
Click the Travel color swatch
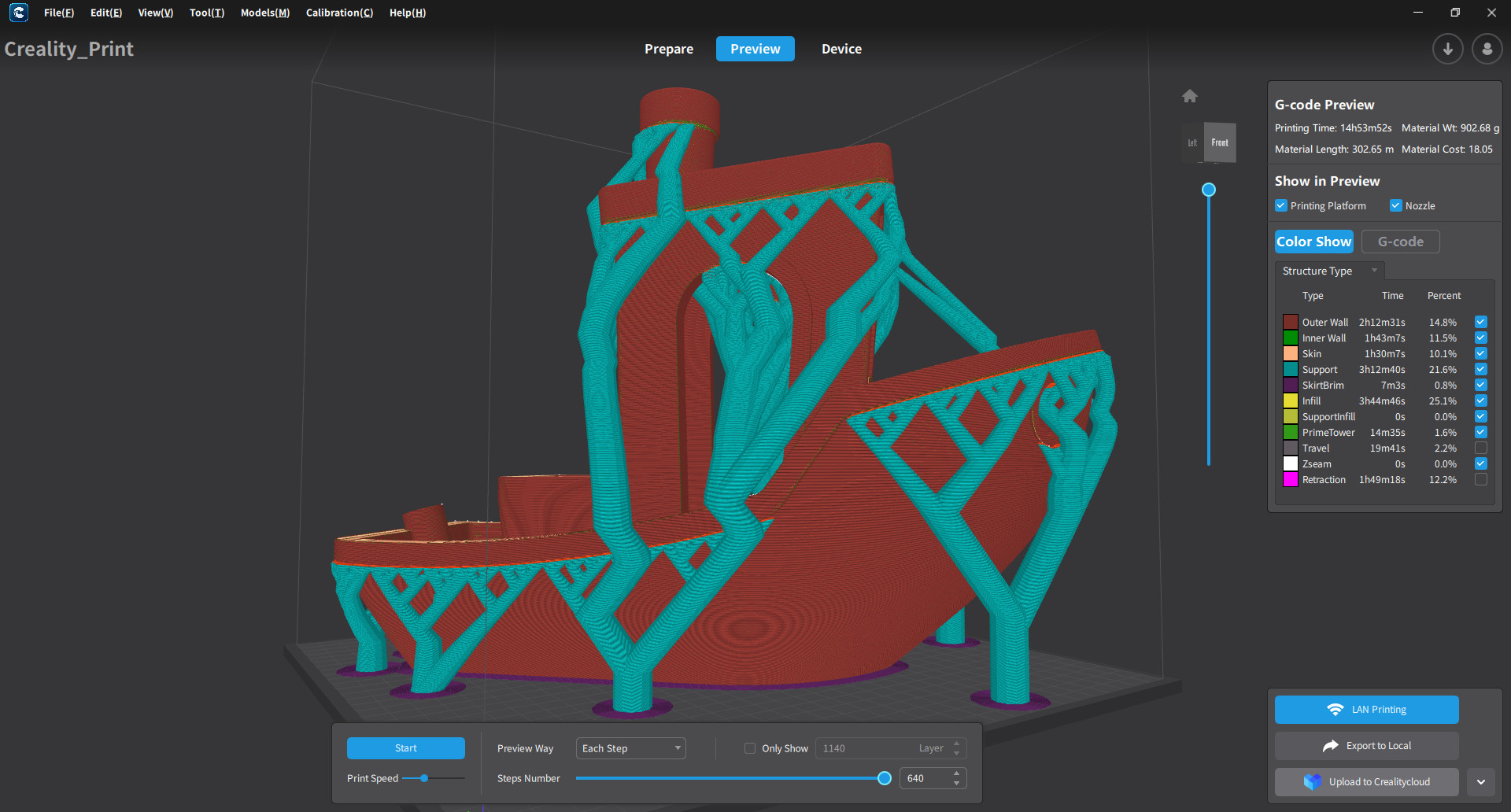[x=1291, y=448]
